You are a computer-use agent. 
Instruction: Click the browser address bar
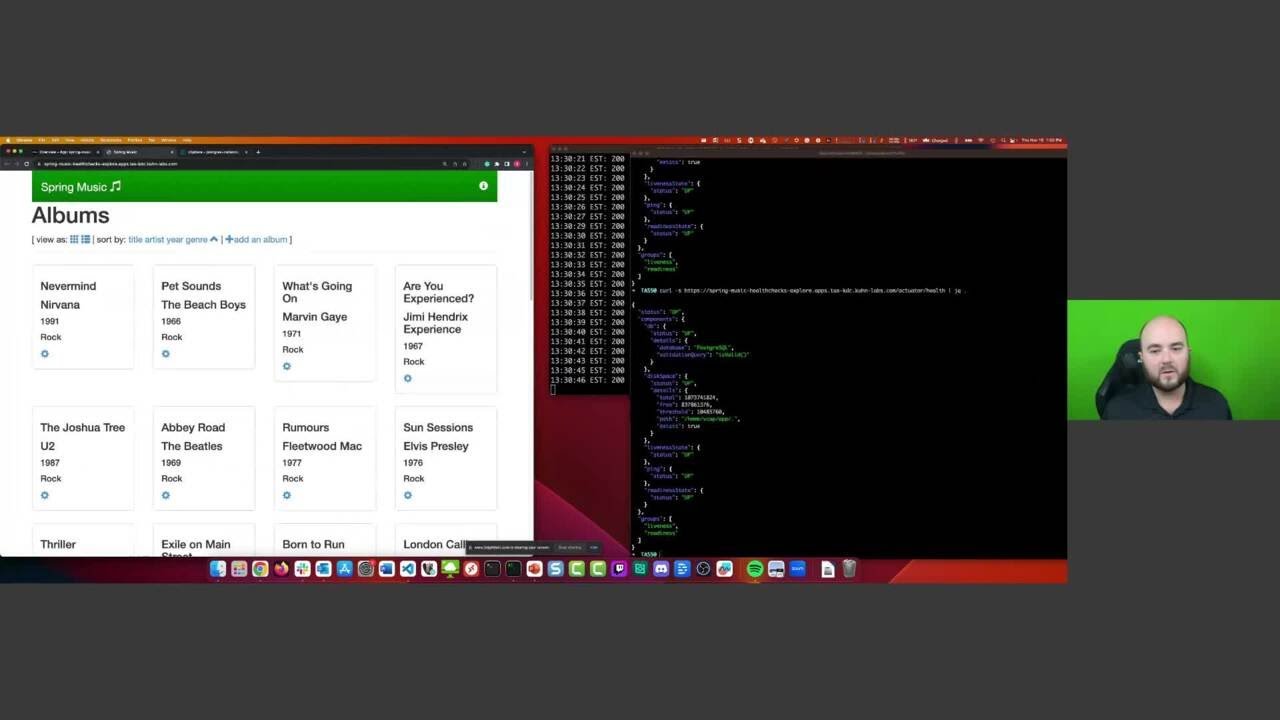point(200,163)
